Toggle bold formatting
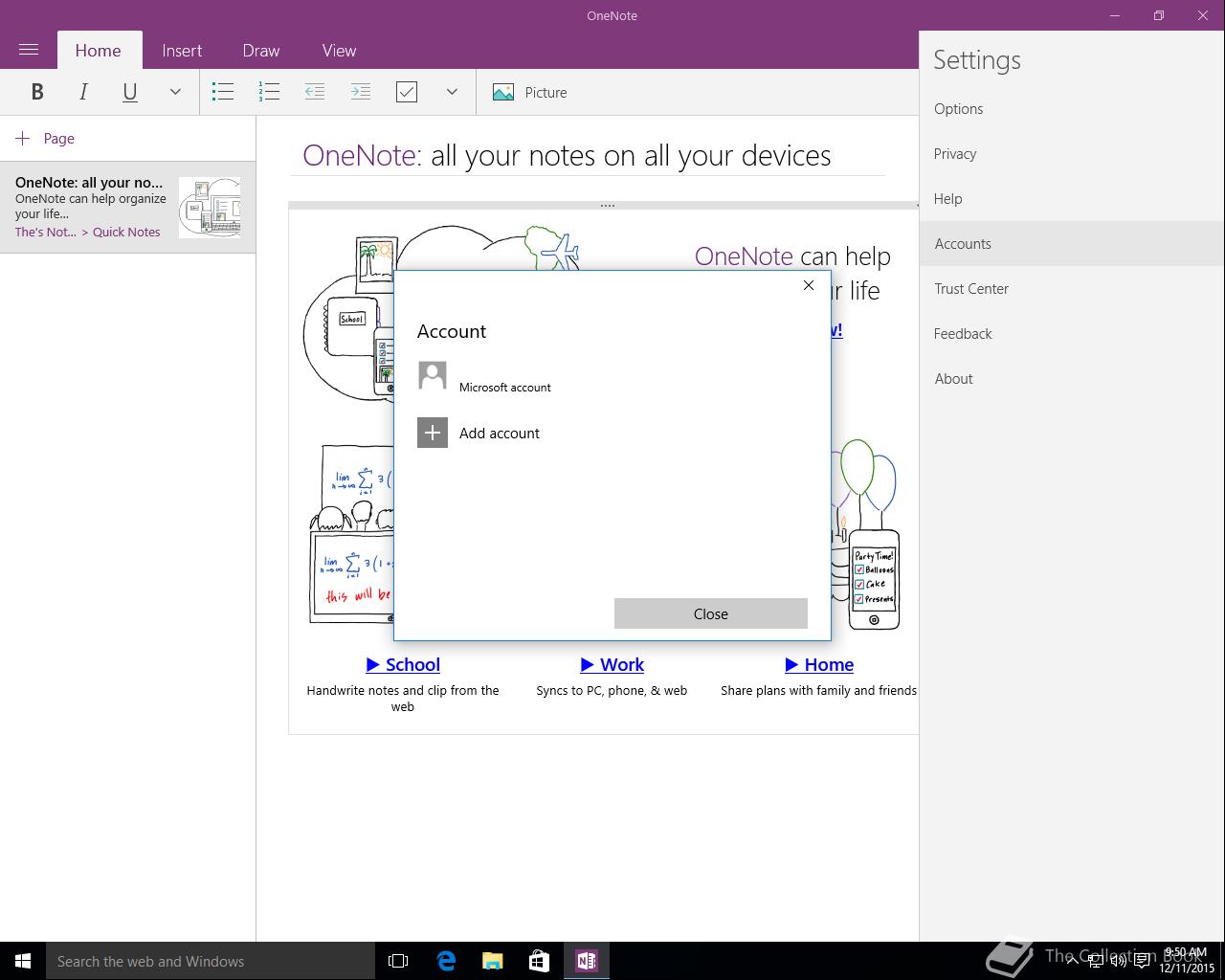This screenshot has width=1225, height=980. click(37, 92)
